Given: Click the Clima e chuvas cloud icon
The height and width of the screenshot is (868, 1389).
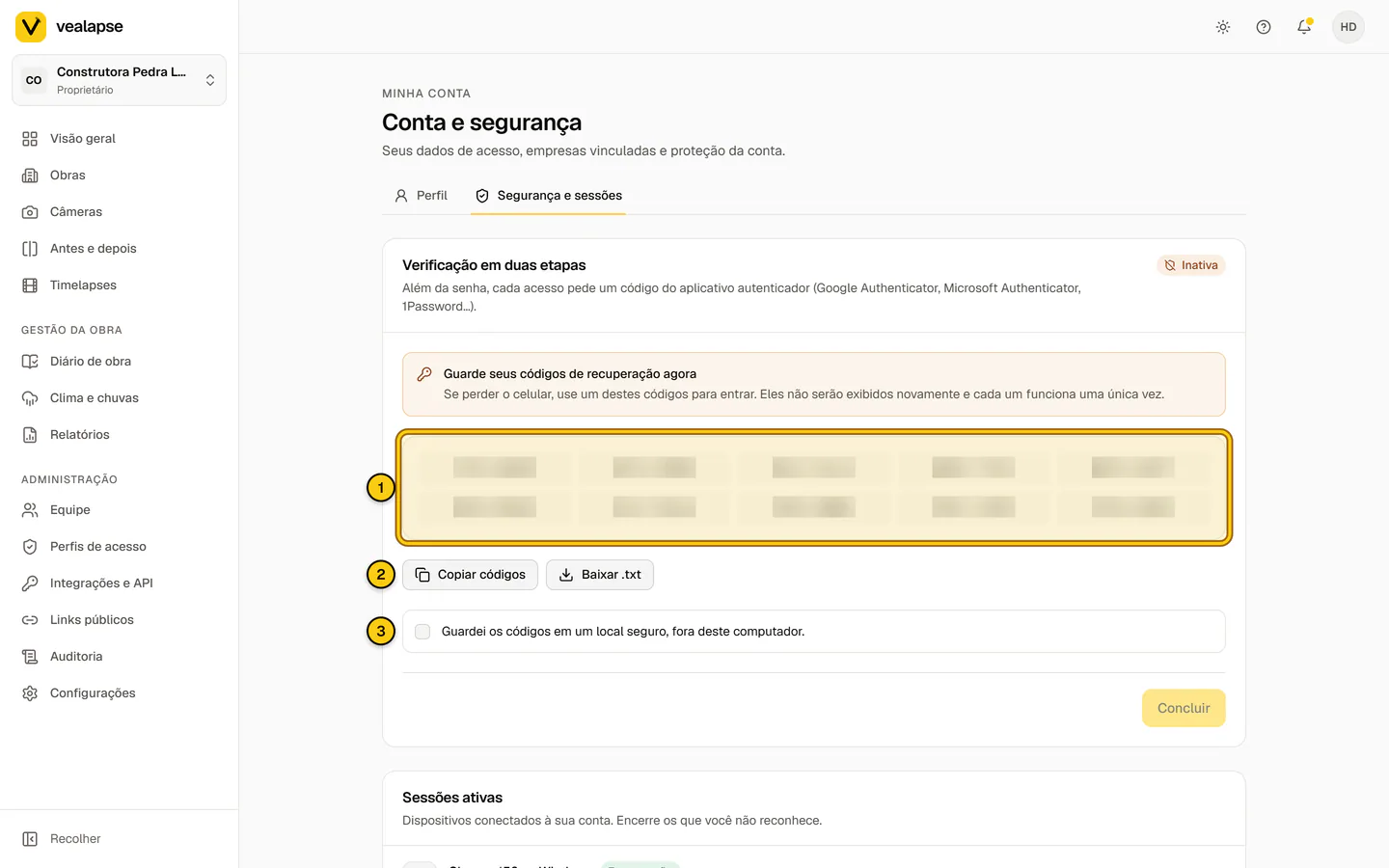Looking at the screenshot, I should click(x=30, y=398).
